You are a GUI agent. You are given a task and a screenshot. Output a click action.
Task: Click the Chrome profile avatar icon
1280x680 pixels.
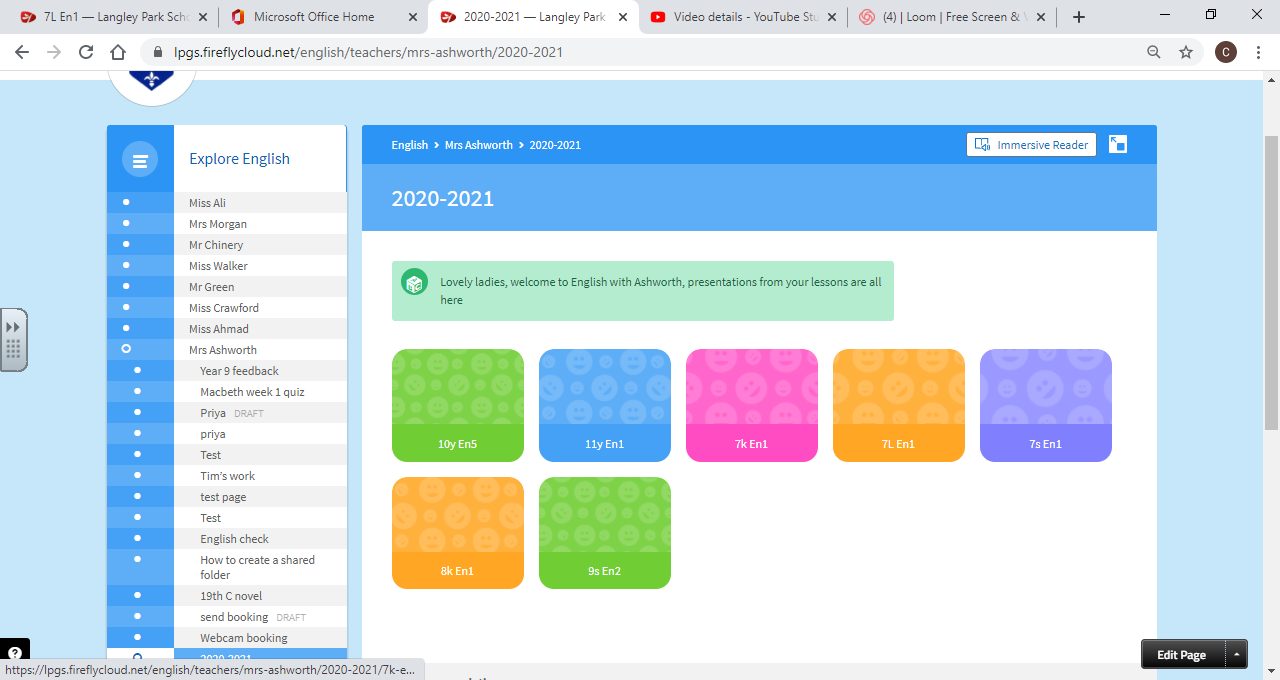(1225, 52)
